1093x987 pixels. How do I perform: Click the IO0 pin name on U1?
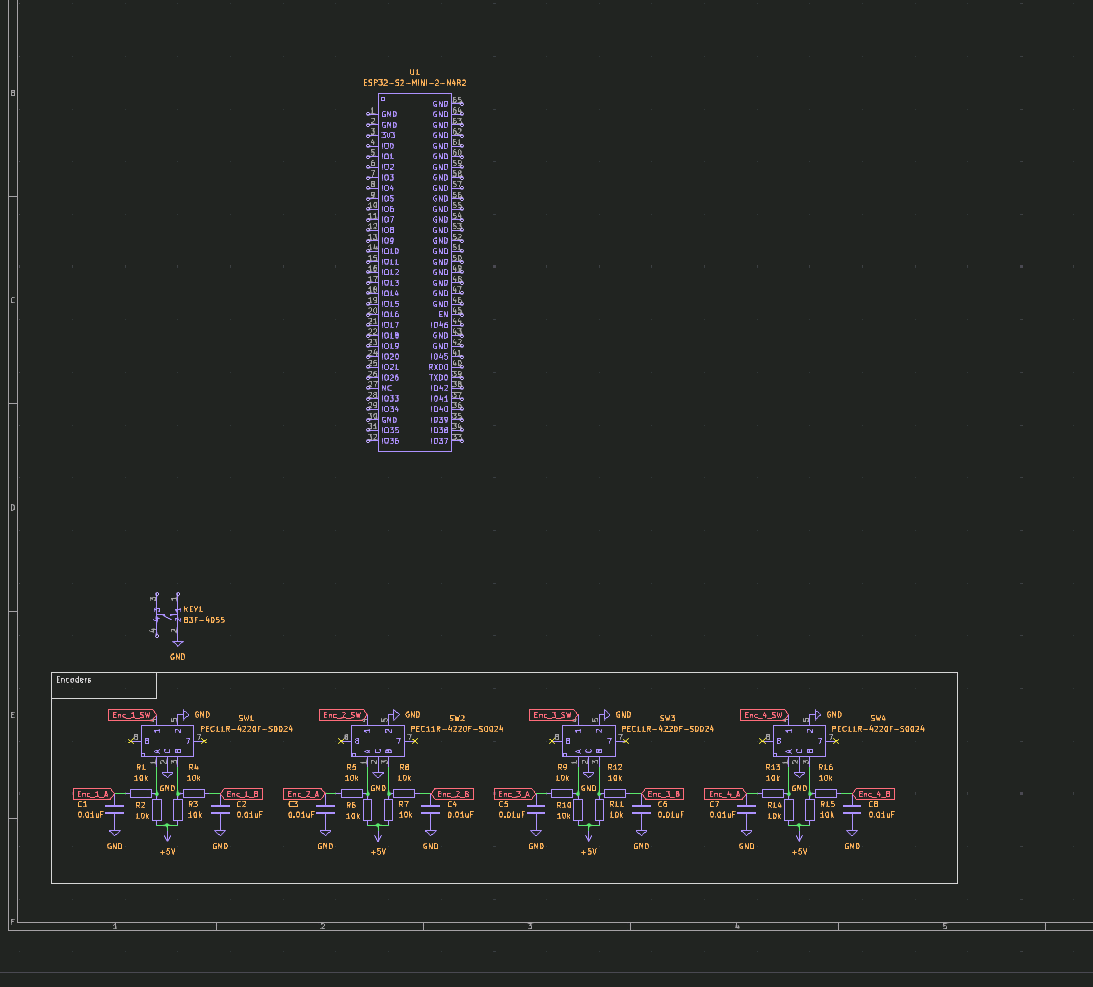pos(388,146)
